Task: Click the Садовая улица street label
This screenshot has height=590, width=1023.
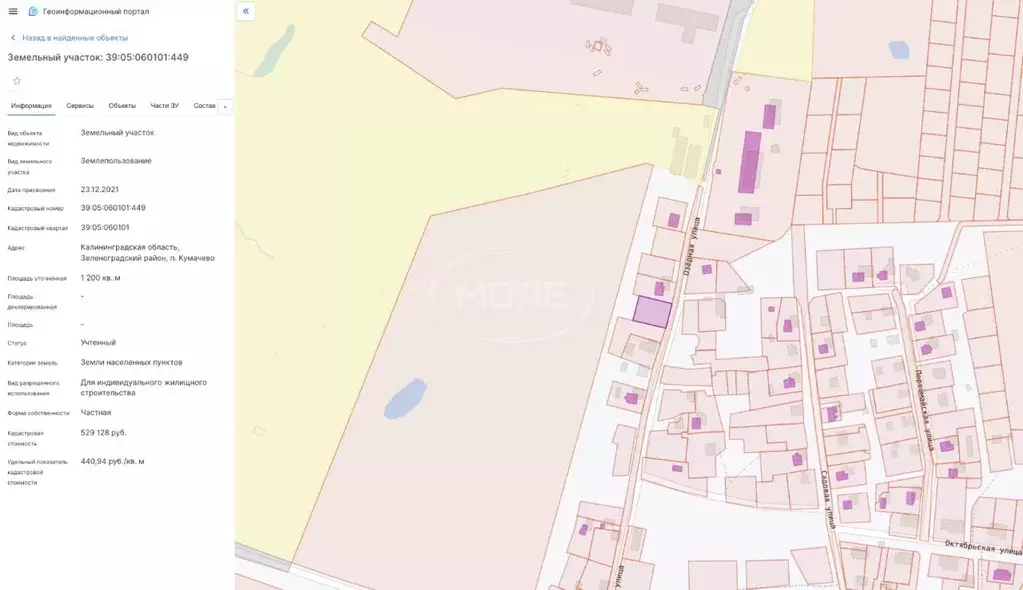Action: [x=829, y=499]
